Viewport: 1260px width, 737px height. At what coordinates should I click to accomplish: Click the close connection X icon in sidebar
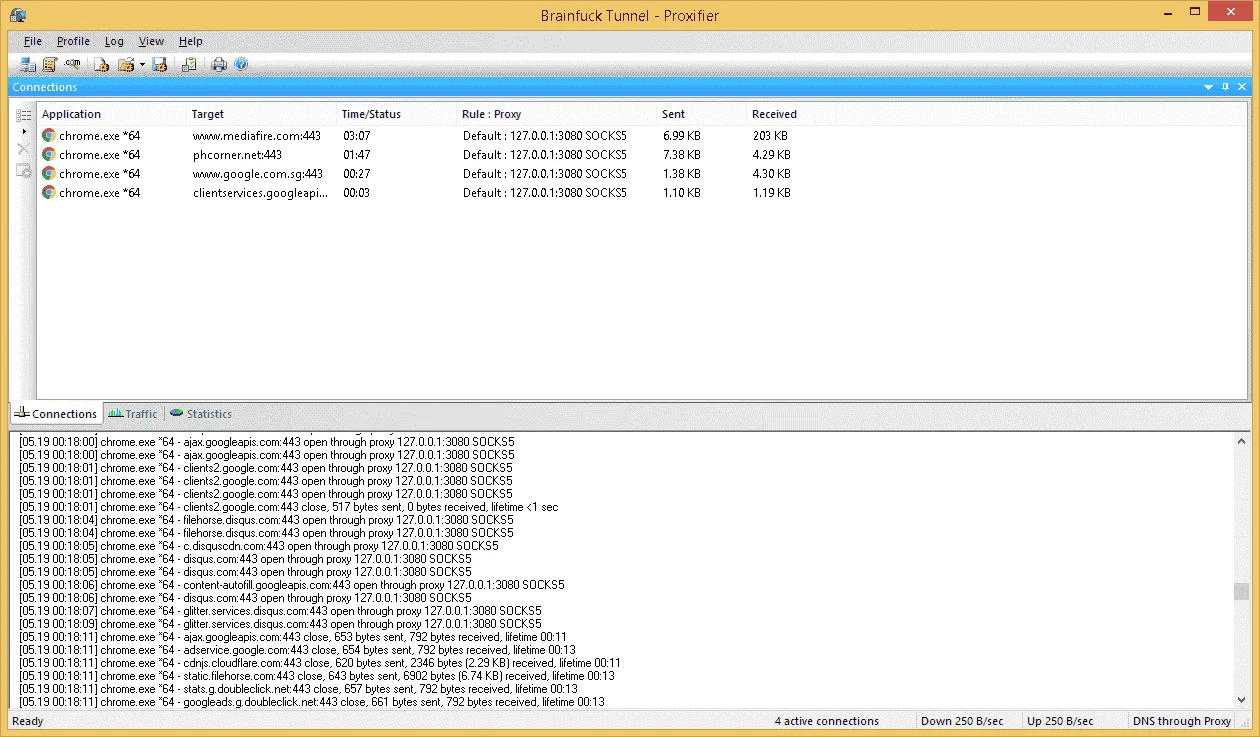[24, 149]
